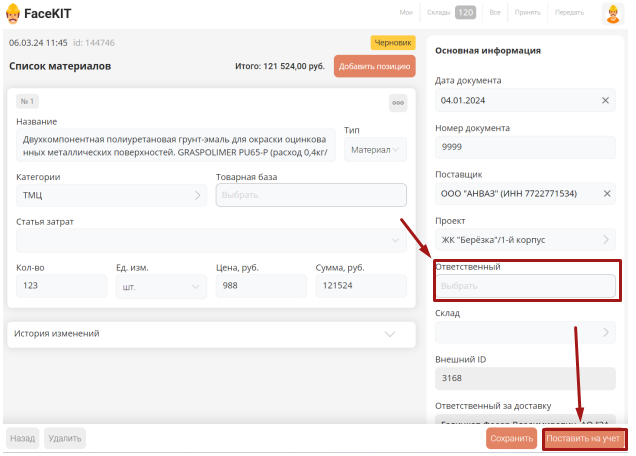636x456 pixels.
Task: Open the Ед. изм. unit dropdown
Action: point(193,286)
